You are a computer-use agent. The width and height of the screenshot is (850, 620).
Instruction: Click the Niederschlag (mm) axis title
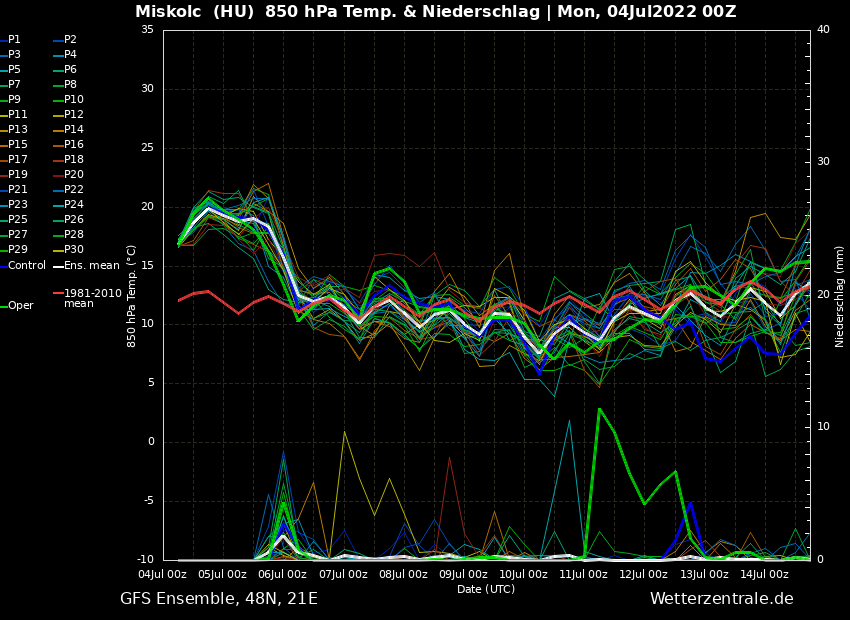click(x=840, y=296)
